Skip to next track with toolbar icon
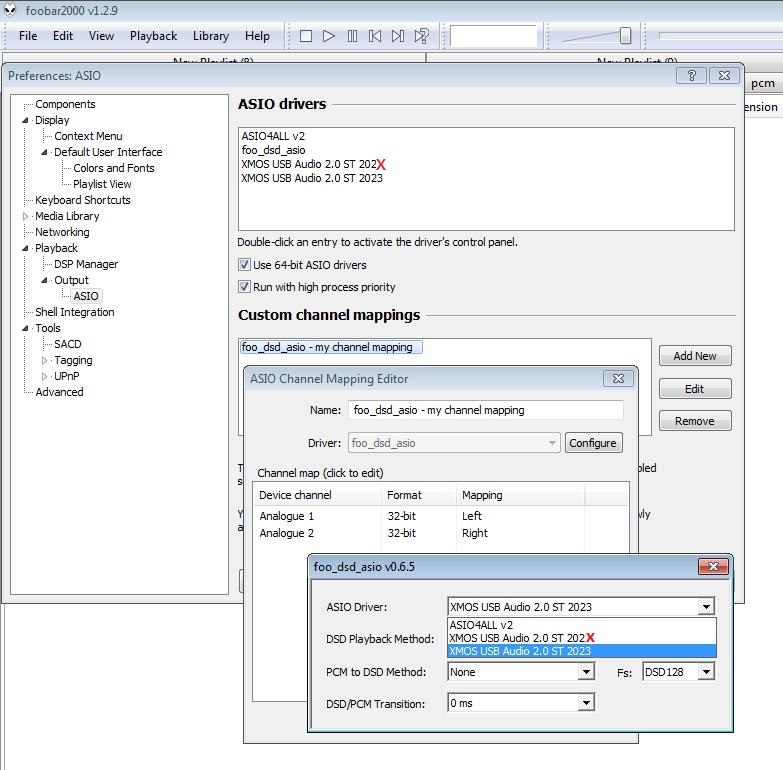783x770 pixels. click(x=398, y=36)
